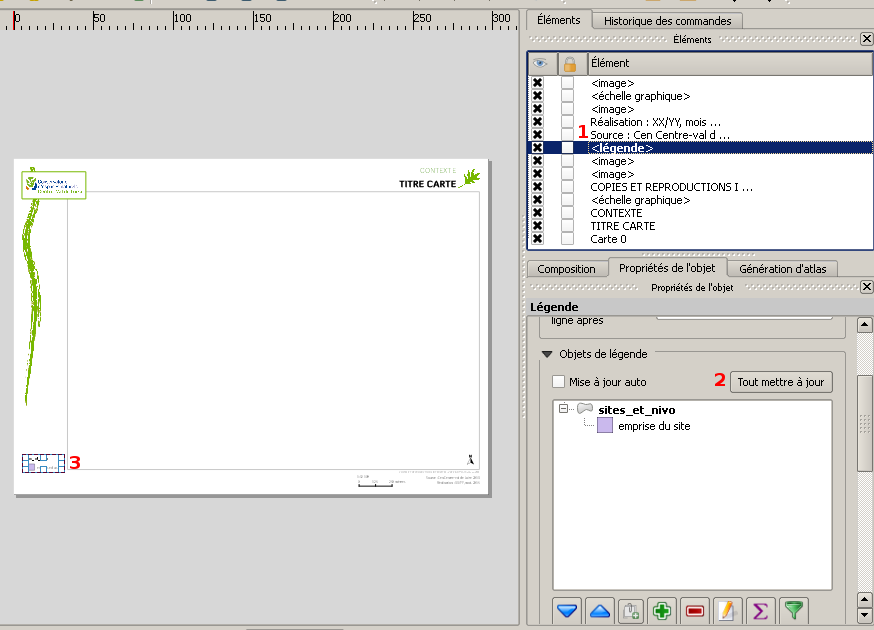The height and width of the screenshot is (630, 874).
Task: Open the Composition tab
Action: (567, 268)
